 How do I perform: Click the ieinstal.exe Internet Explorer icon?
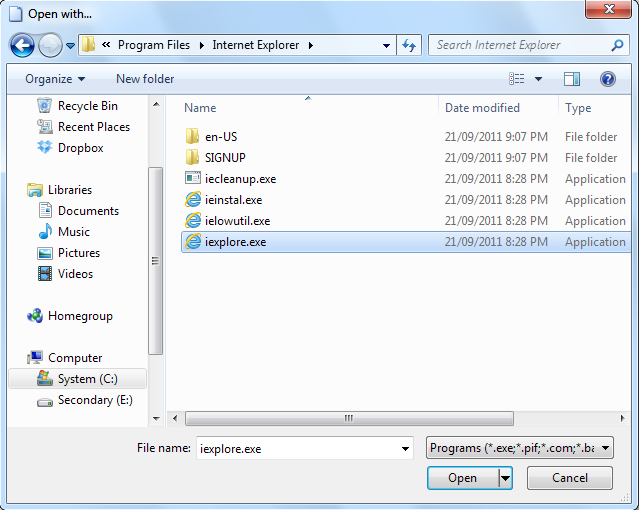[x=193, y=199]
